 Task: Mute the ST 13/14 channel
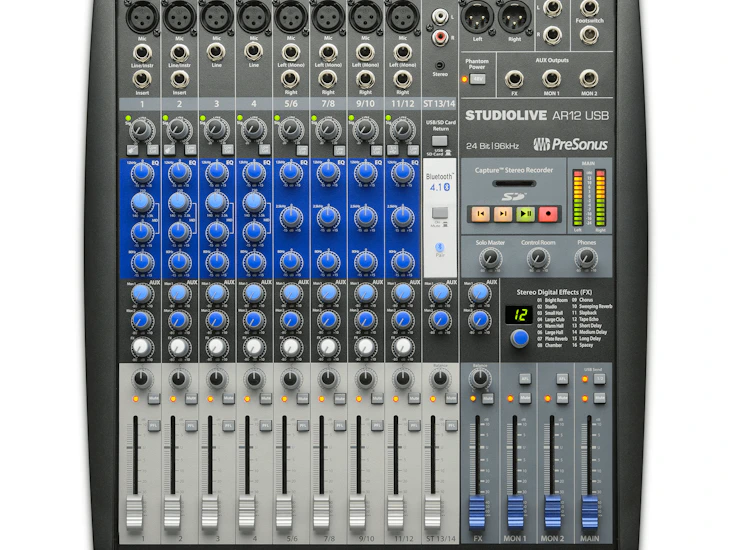[x=451, y=399]
